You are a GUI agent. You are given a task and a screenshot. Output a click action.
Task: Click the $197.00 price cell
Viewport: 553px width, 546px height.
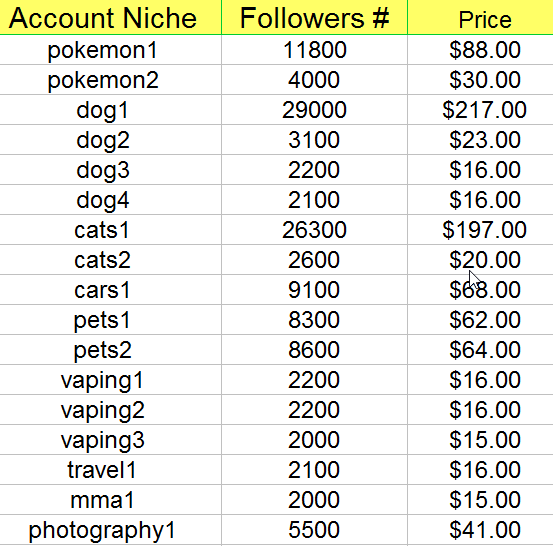[x=480, y=230]
